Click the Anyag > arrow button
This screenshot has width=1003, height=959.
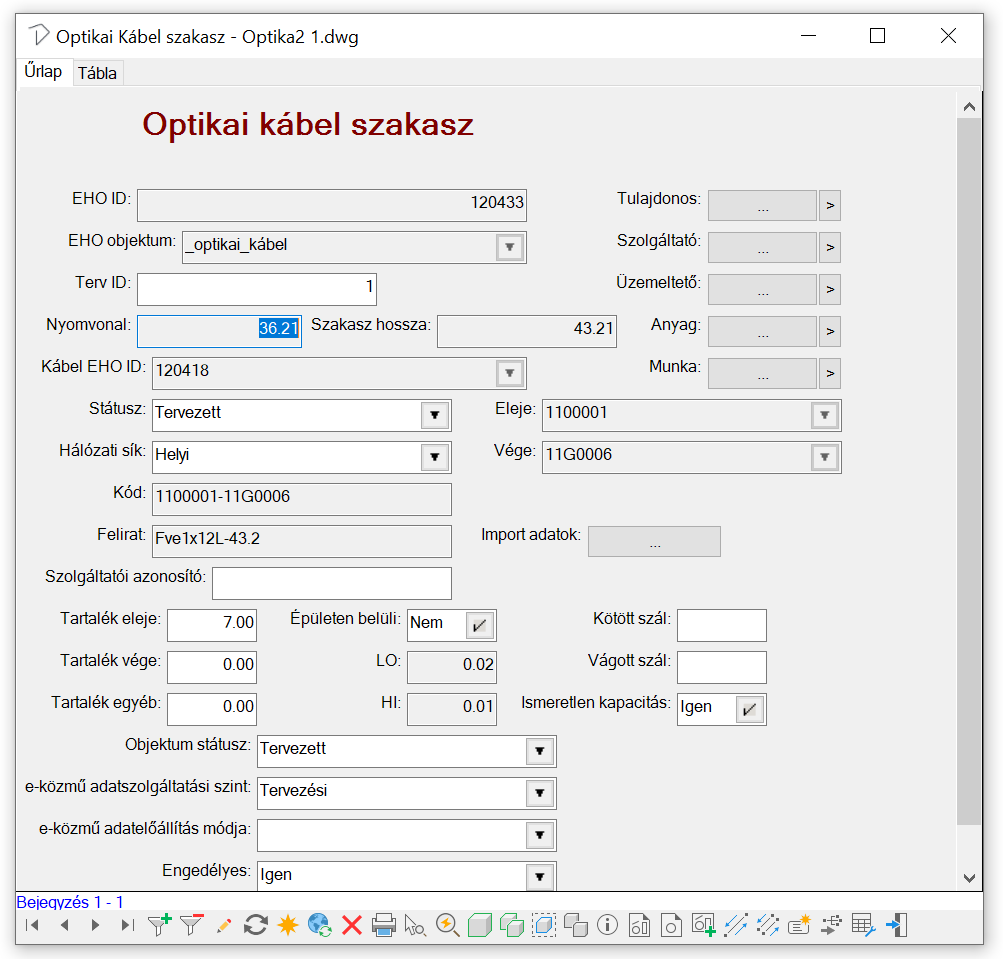830,331
